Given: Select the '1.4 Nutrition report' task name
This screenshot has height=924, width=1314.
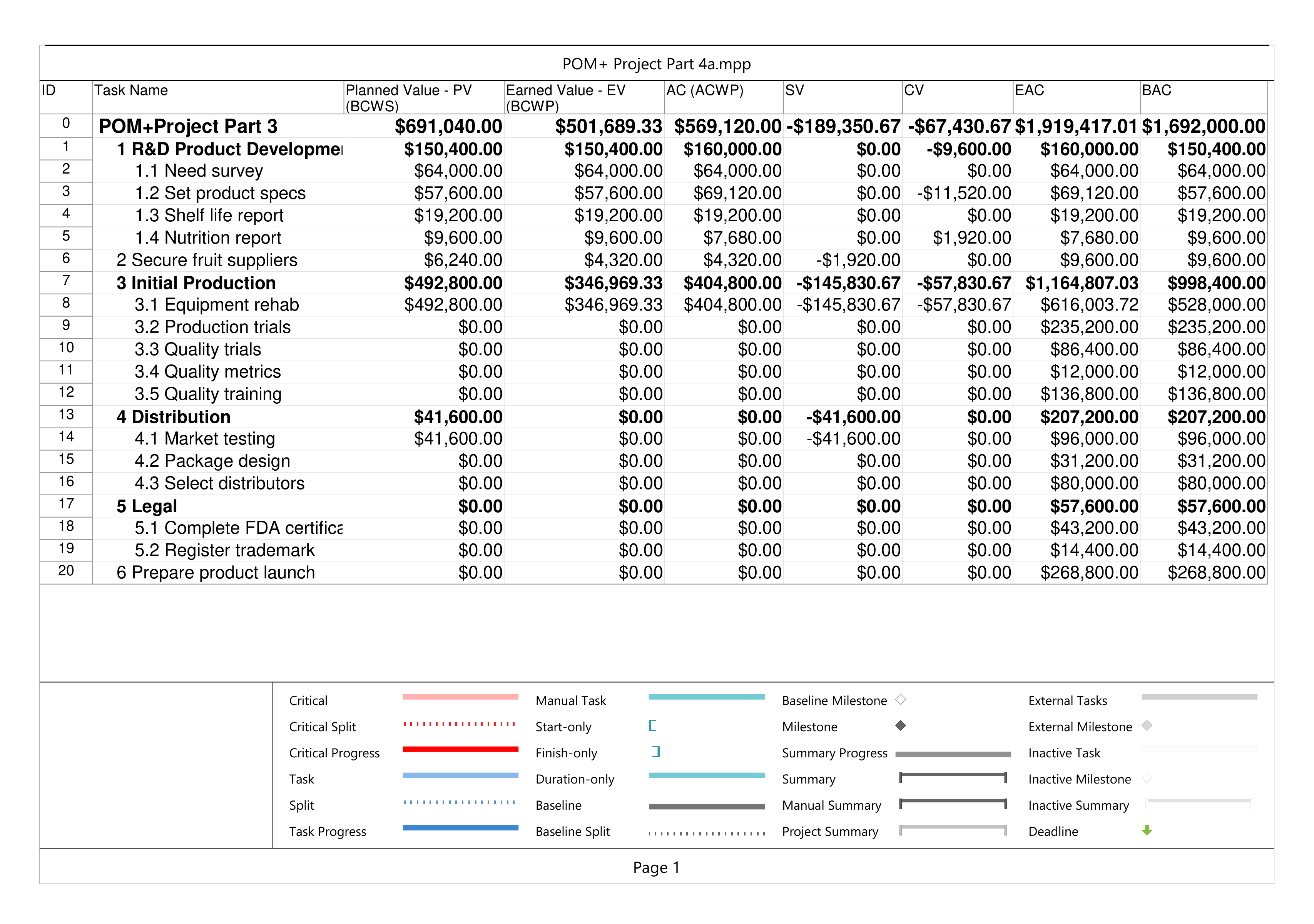Looking at the screenshot, I should (208, 237).
